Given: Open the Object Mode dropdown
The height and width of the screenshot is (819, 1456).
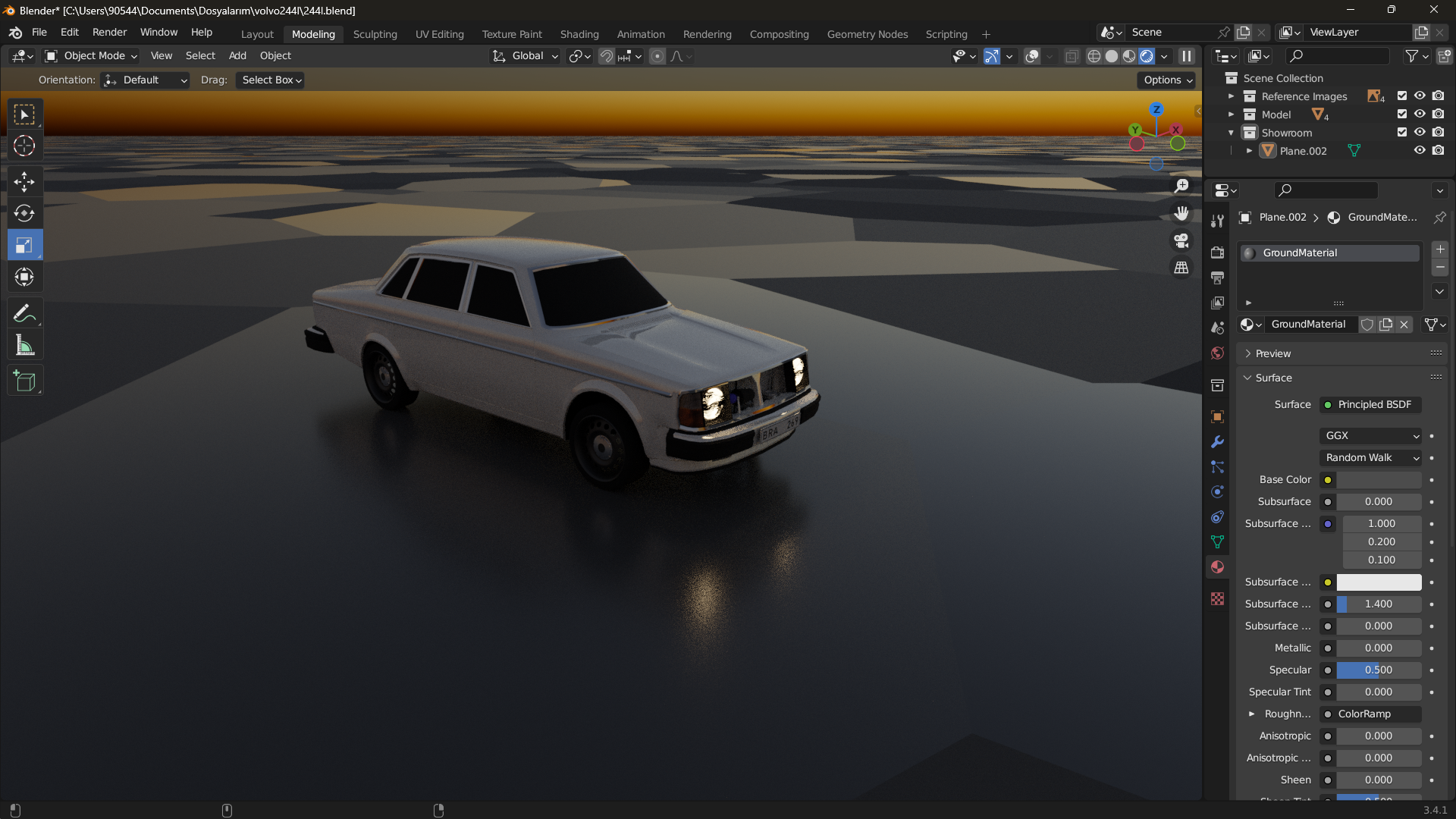Looking at the screenshot, I should 91,56.
